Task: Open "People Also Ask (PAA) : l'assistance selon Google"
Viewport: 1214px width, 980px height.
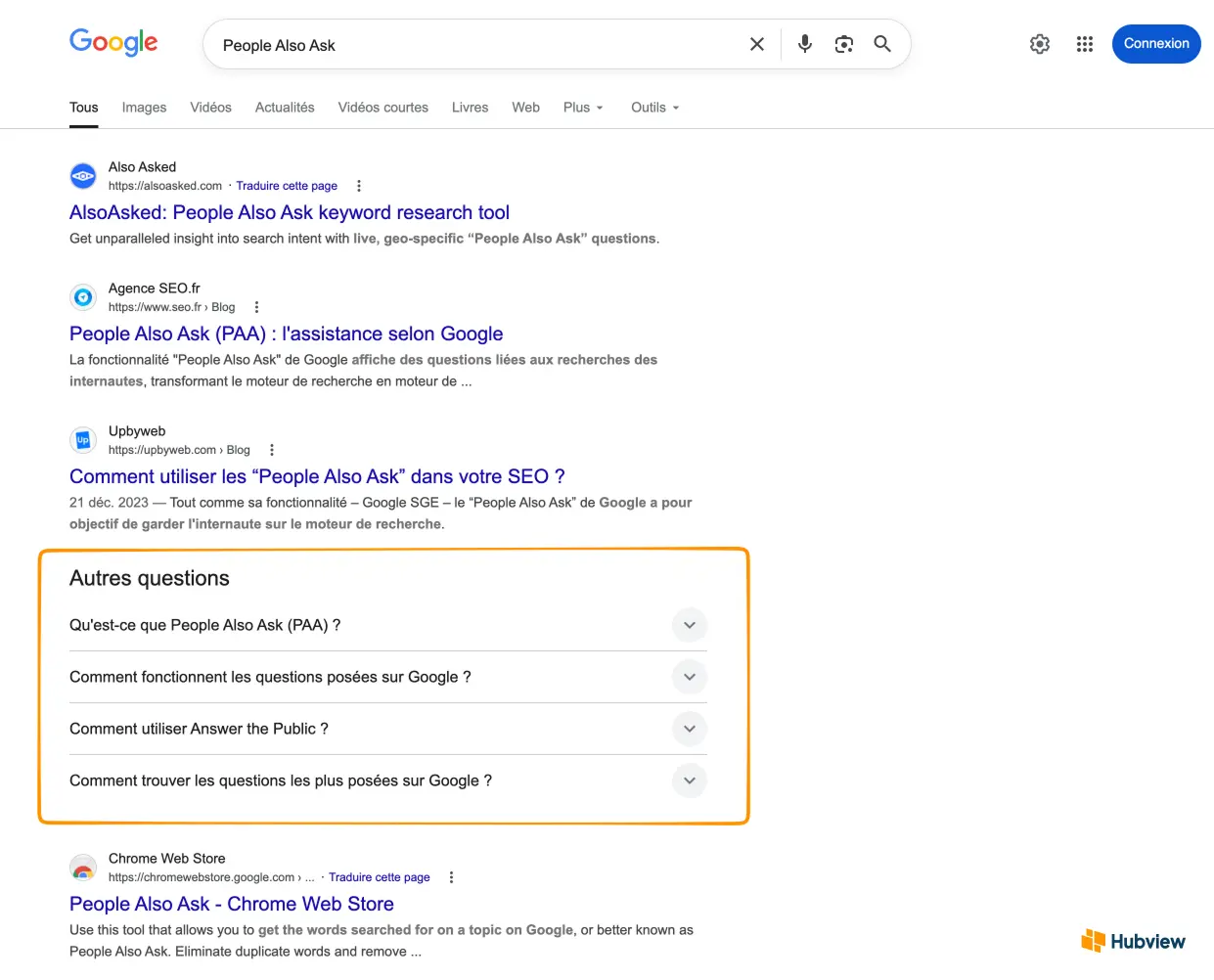Action: coord(287,334)
